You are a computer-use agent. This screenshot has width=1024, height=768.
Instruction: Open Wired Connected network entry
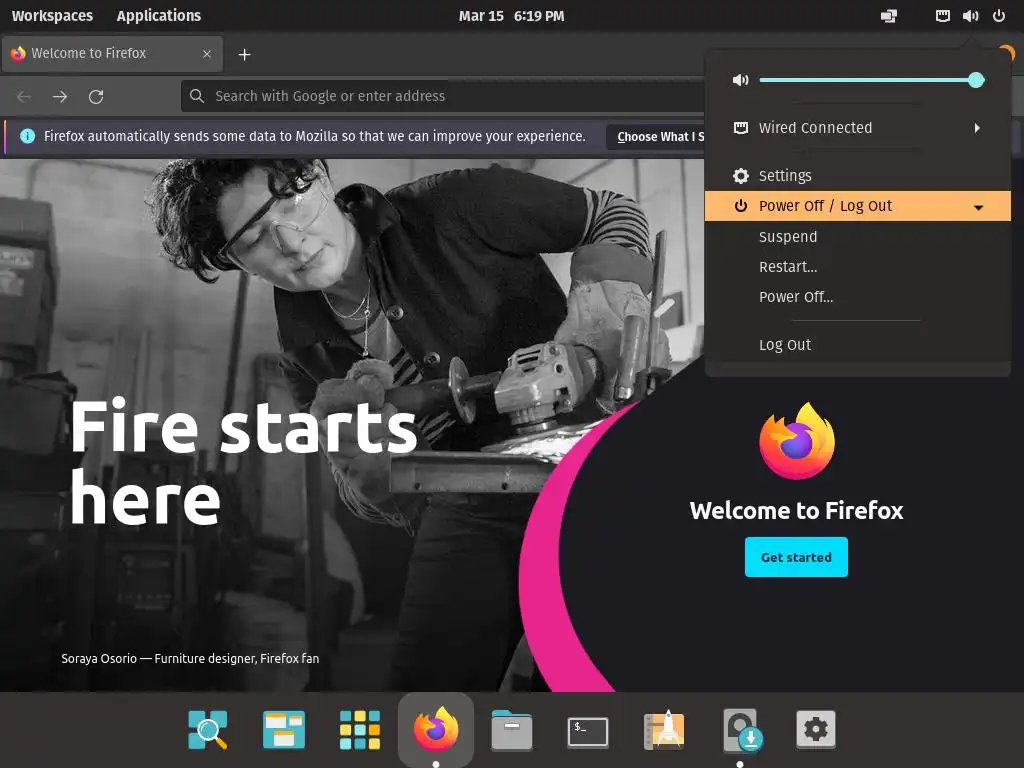857,128
